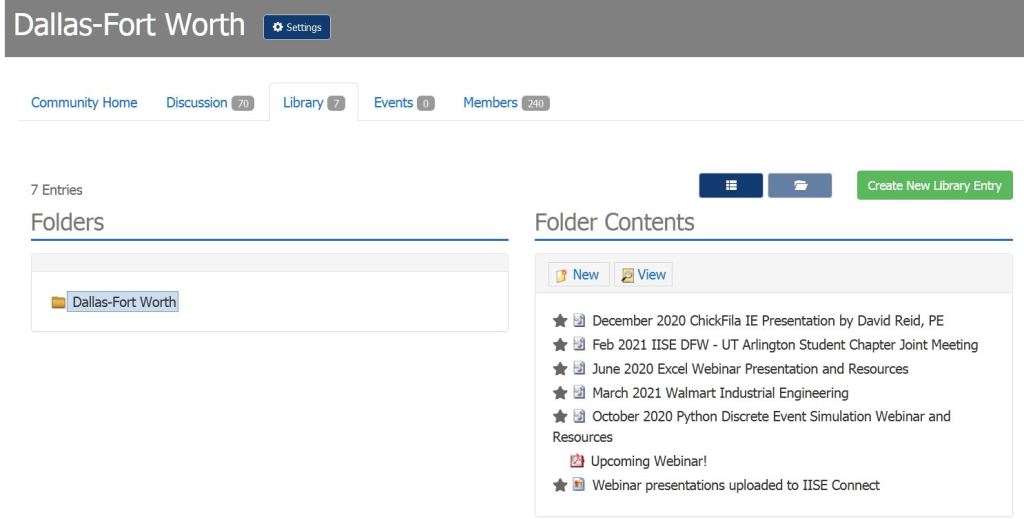Image resolution: width=1024 pixels, height=519 pixels.
Task: Click document icon for October 2020 Python entry
Action: (579, 416)
